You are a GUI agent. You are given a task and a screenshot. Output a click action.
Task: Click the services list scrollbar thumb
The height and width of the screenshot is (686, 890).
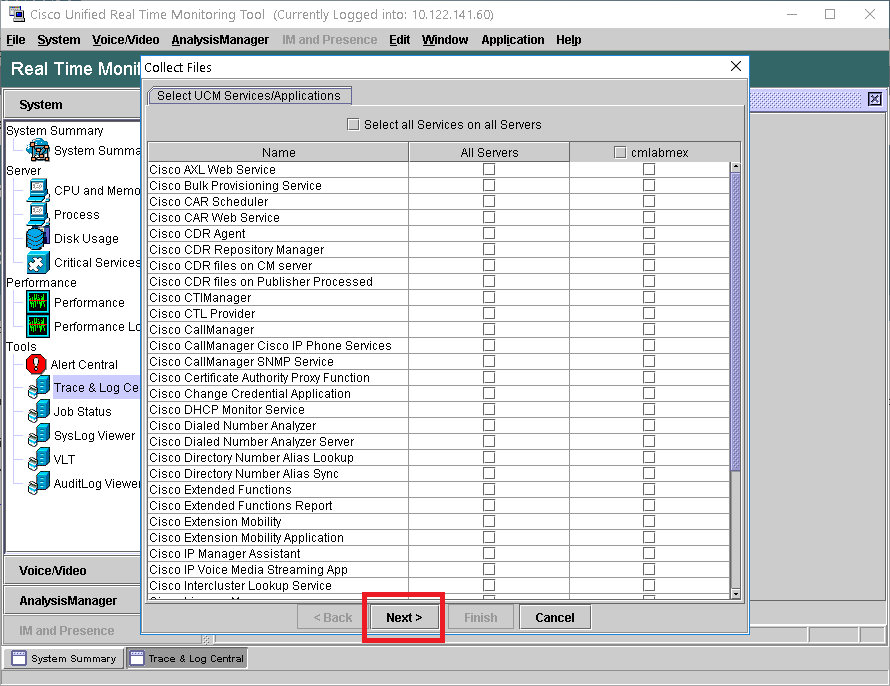[736, 322]
